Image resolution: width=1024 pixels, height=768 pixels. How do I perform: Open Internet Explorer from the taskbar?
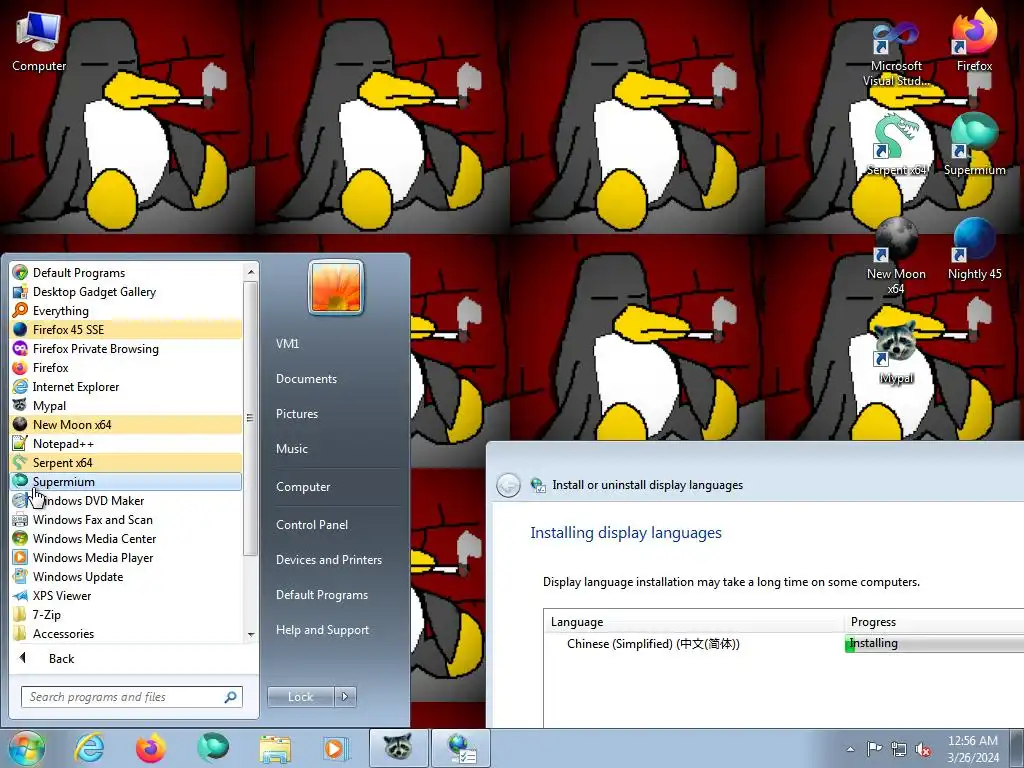[89, 748]
